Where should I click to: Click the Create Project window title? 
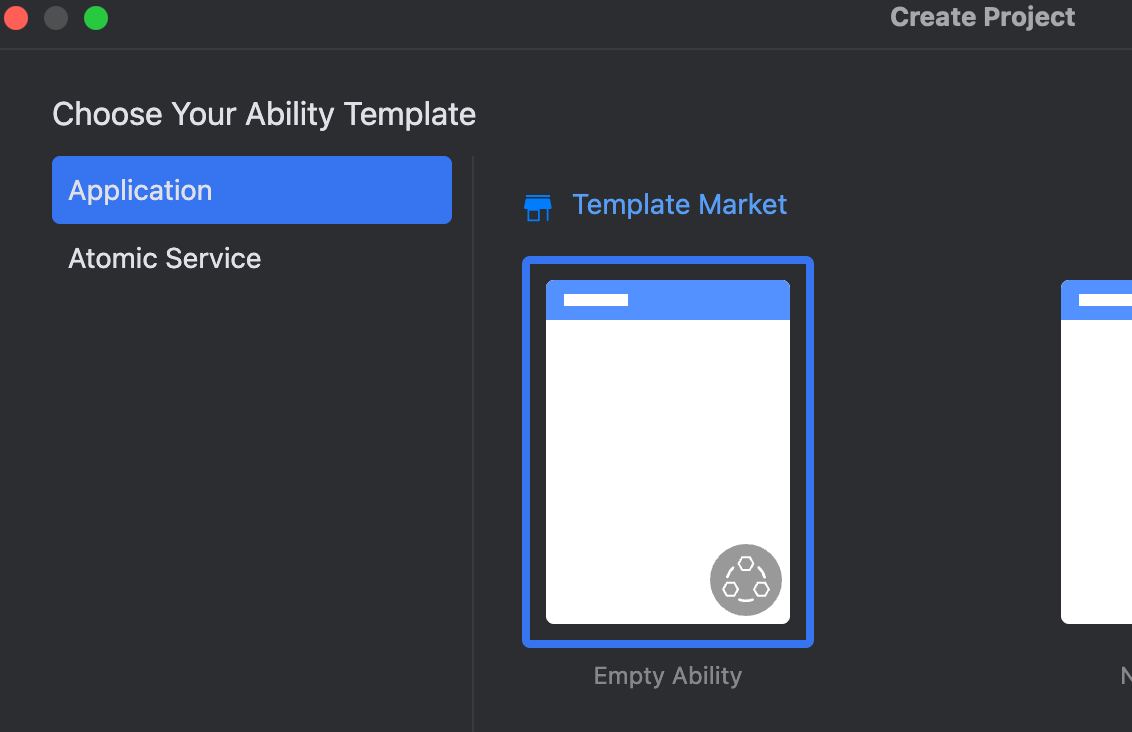(982, 17)
